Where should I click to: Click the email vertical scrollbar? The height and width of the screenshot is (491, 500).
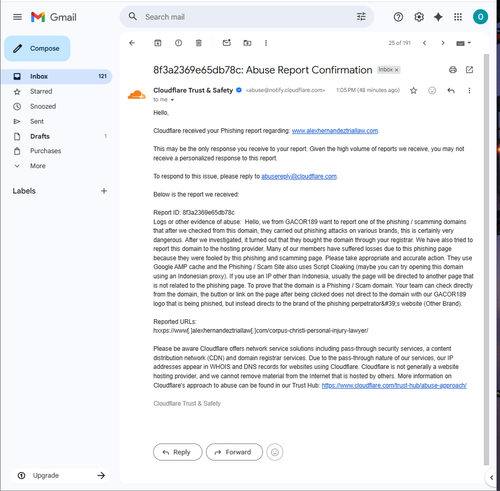(486, 259)
